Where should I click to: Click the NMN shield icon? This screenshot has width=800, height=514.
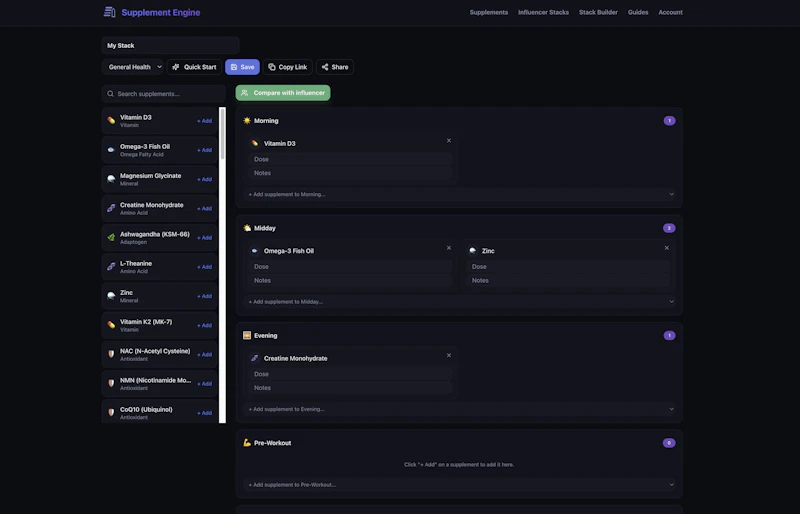[x=111, y=383]
